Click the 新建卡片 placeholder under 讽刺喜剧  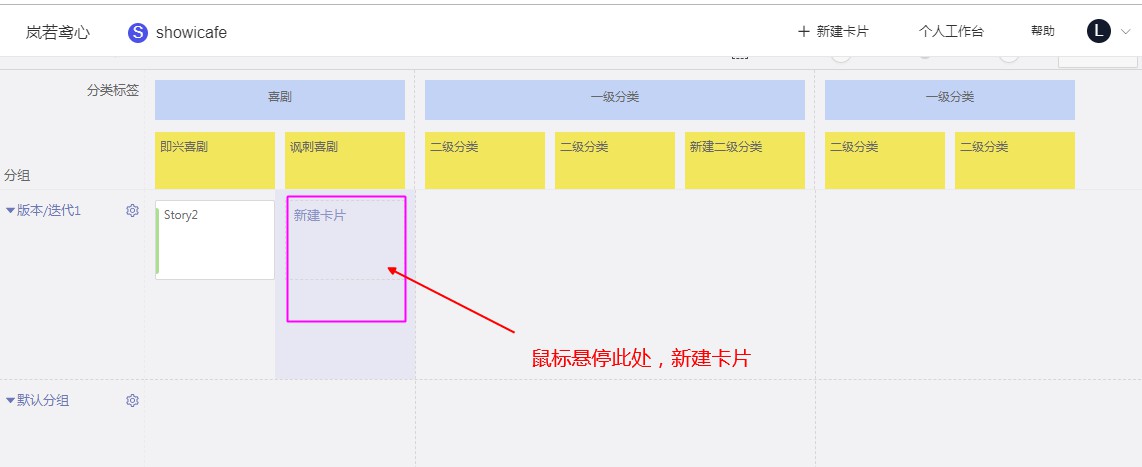coord(346,240)
